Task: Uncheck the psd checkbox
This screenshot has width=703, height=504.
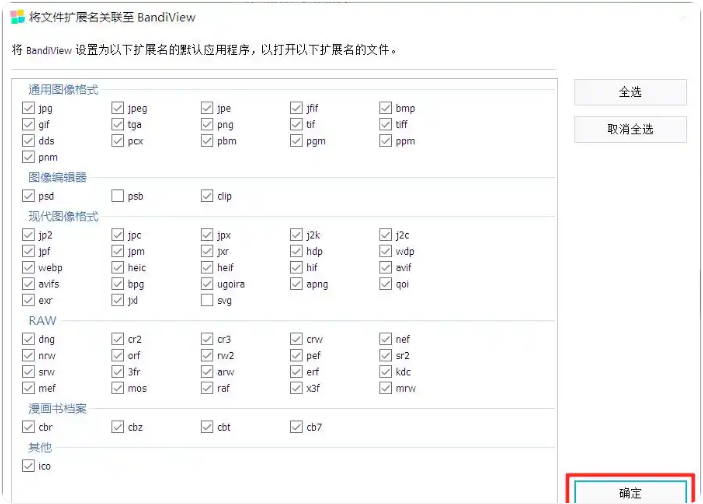Action: point(28,196)
